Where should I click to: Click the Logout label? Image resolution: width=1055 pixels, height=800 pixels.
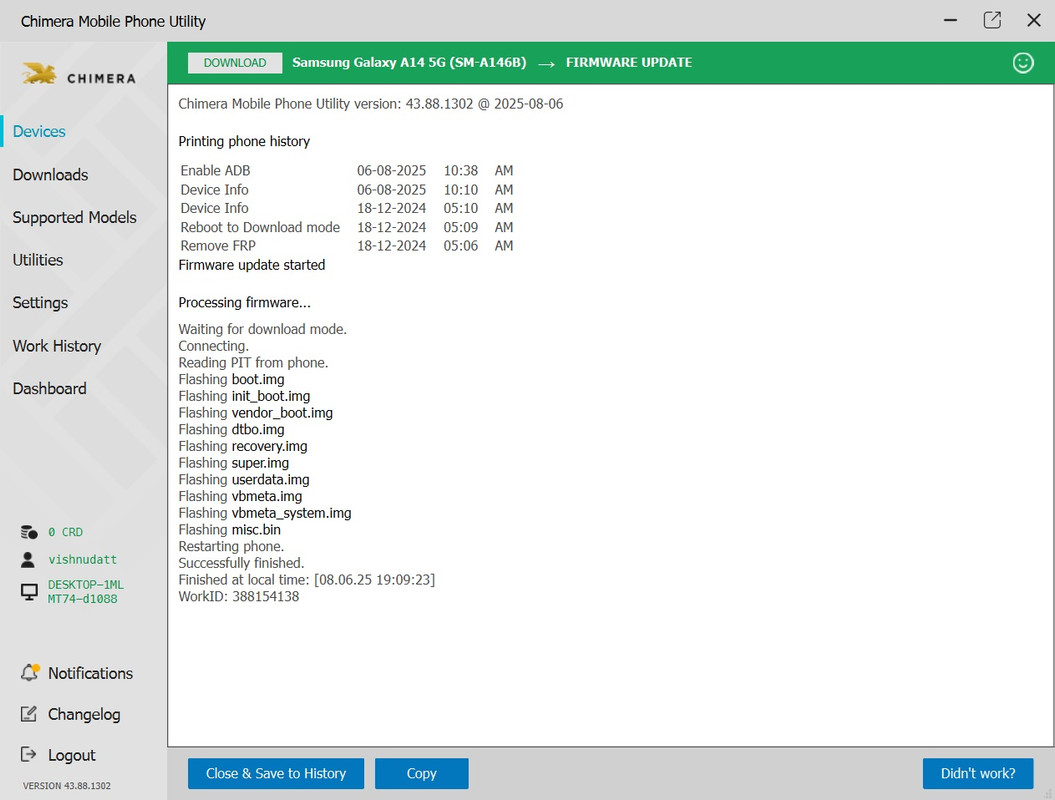[x=72, y=755]
